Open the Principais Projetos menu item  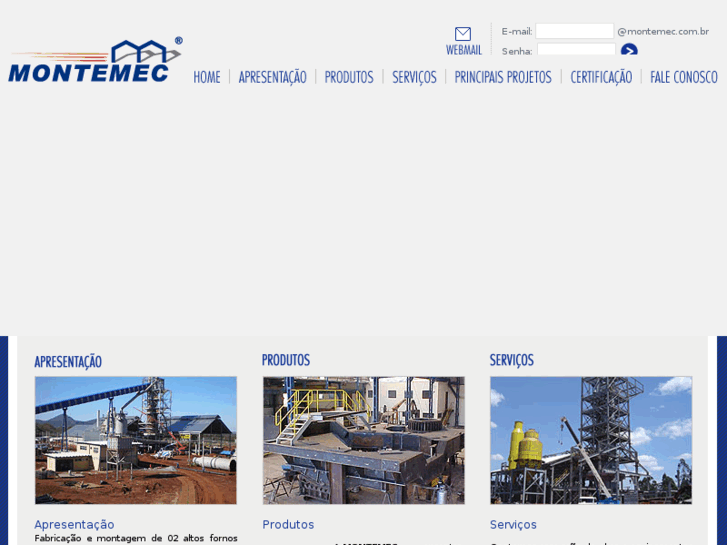[503, 77]
